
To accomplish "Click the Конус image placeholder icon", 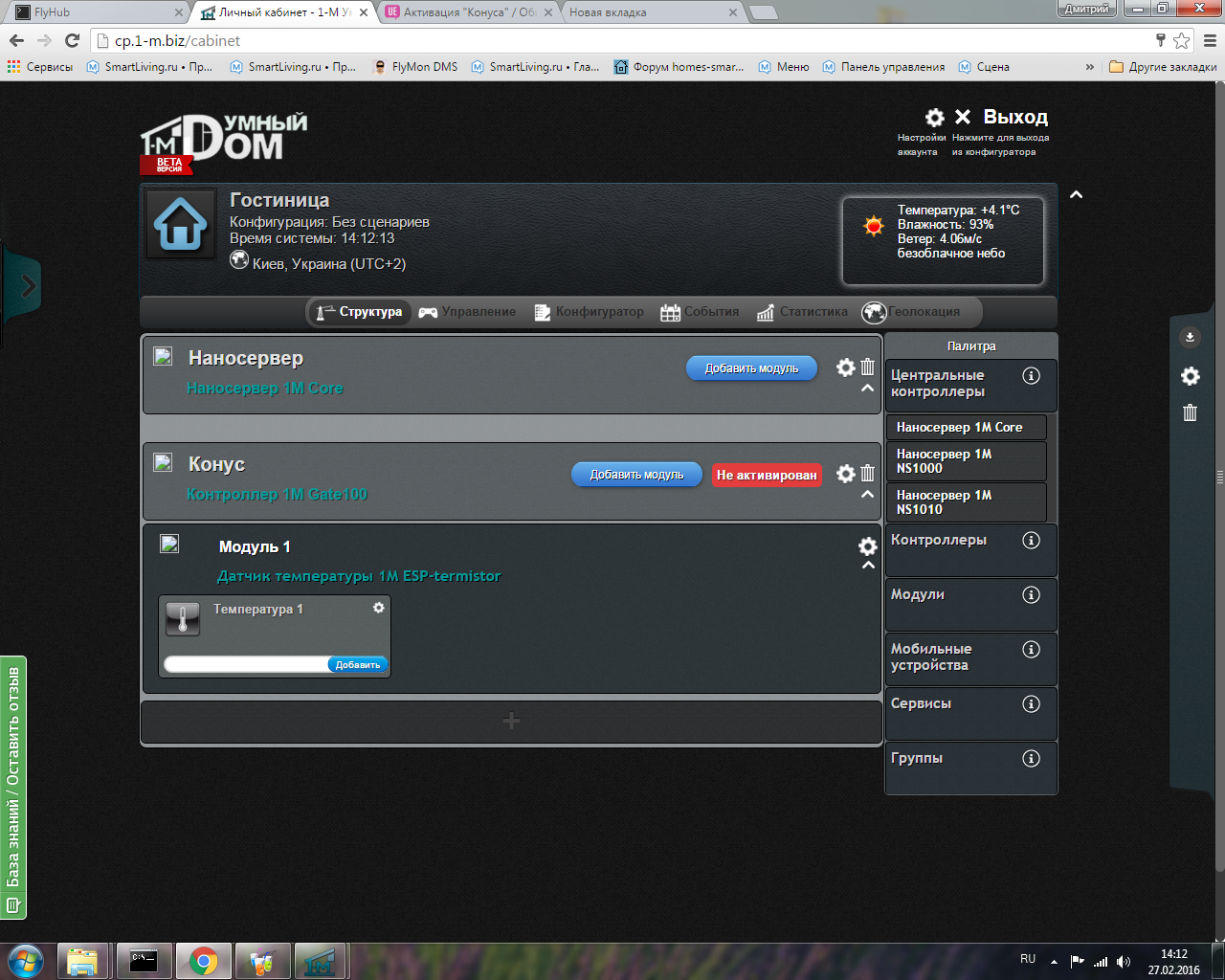I will click(164, 462).
